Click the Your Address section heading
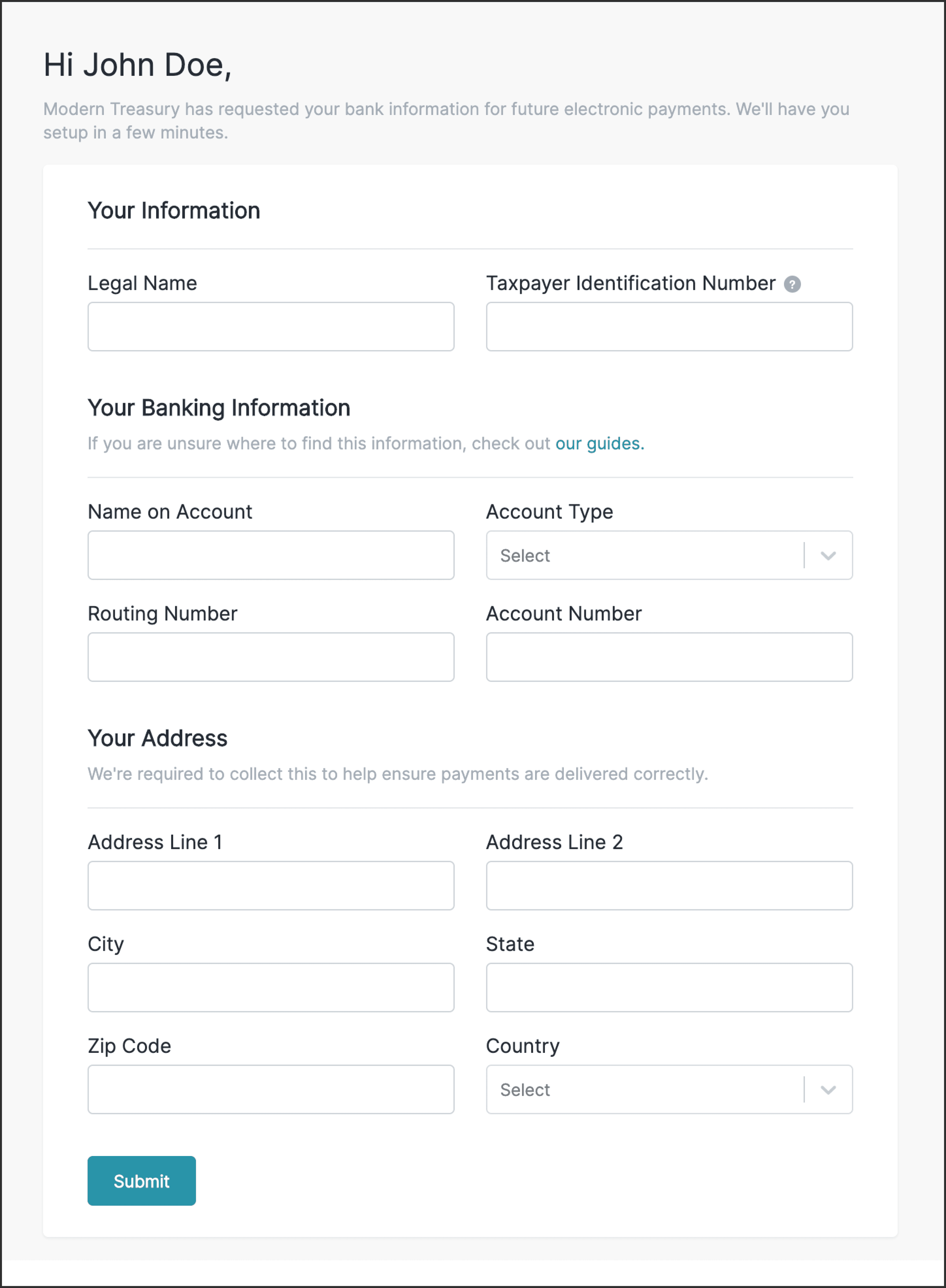This screenshot has width=946, height=1288. [157, 739]
